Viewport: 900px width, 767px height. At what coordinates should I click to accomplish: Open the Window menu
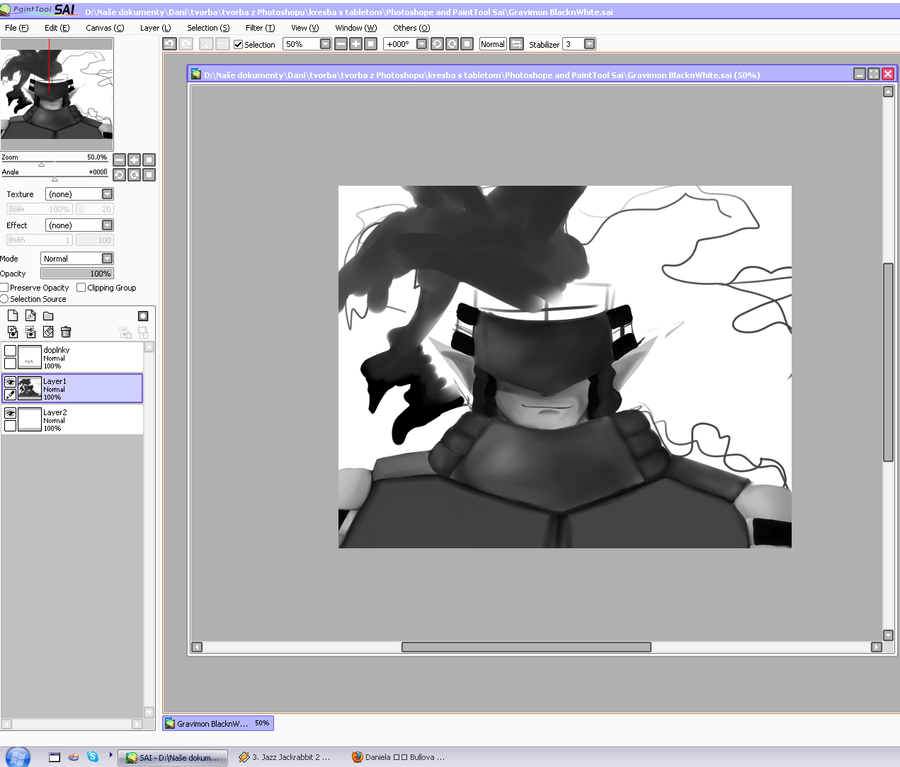(356, 28)
